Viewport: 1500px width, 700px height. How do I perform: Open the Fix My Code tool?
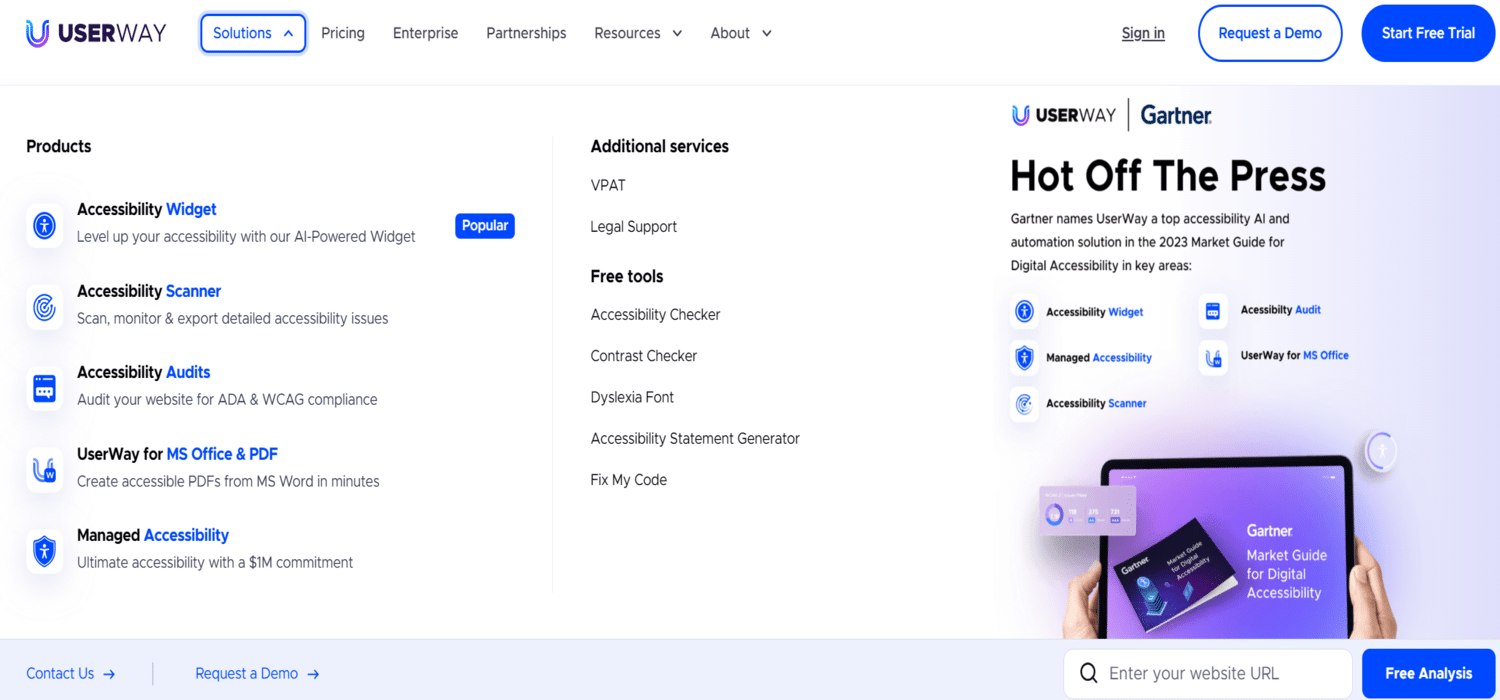click(x=629, y=479)
